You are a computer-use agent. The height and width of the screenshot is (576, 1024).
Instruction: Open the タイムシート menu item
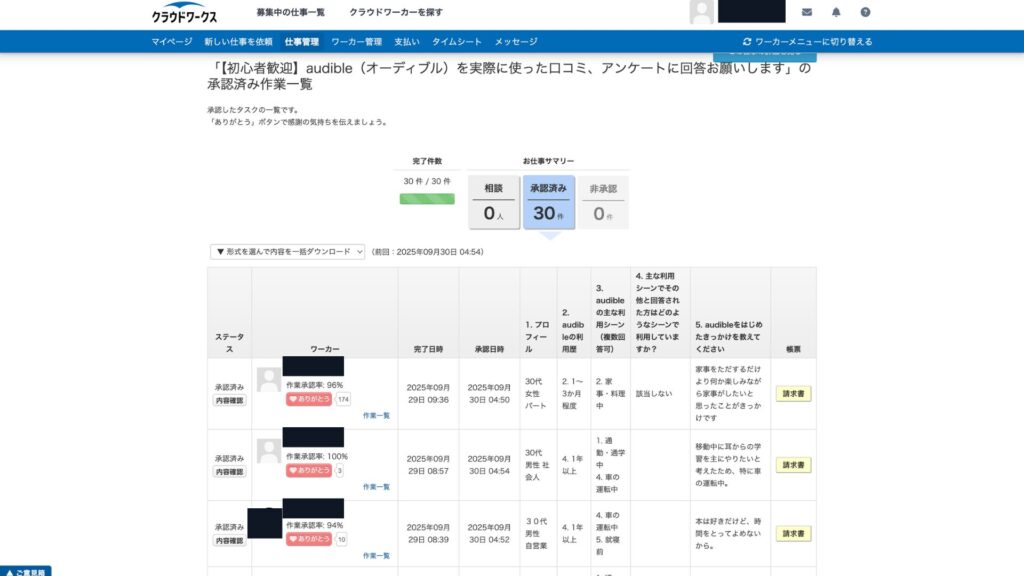457,42
